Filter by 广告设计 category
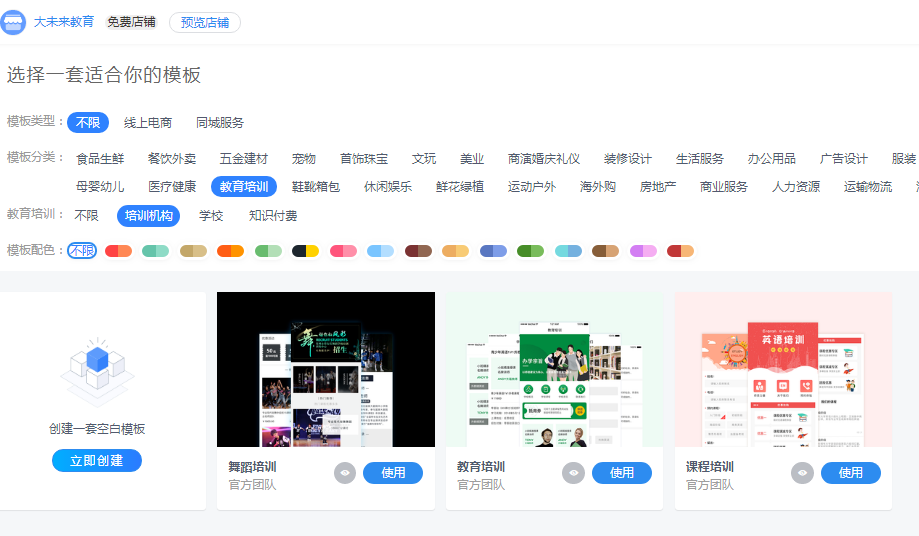919x536 pixels. (x=843, y=159)
